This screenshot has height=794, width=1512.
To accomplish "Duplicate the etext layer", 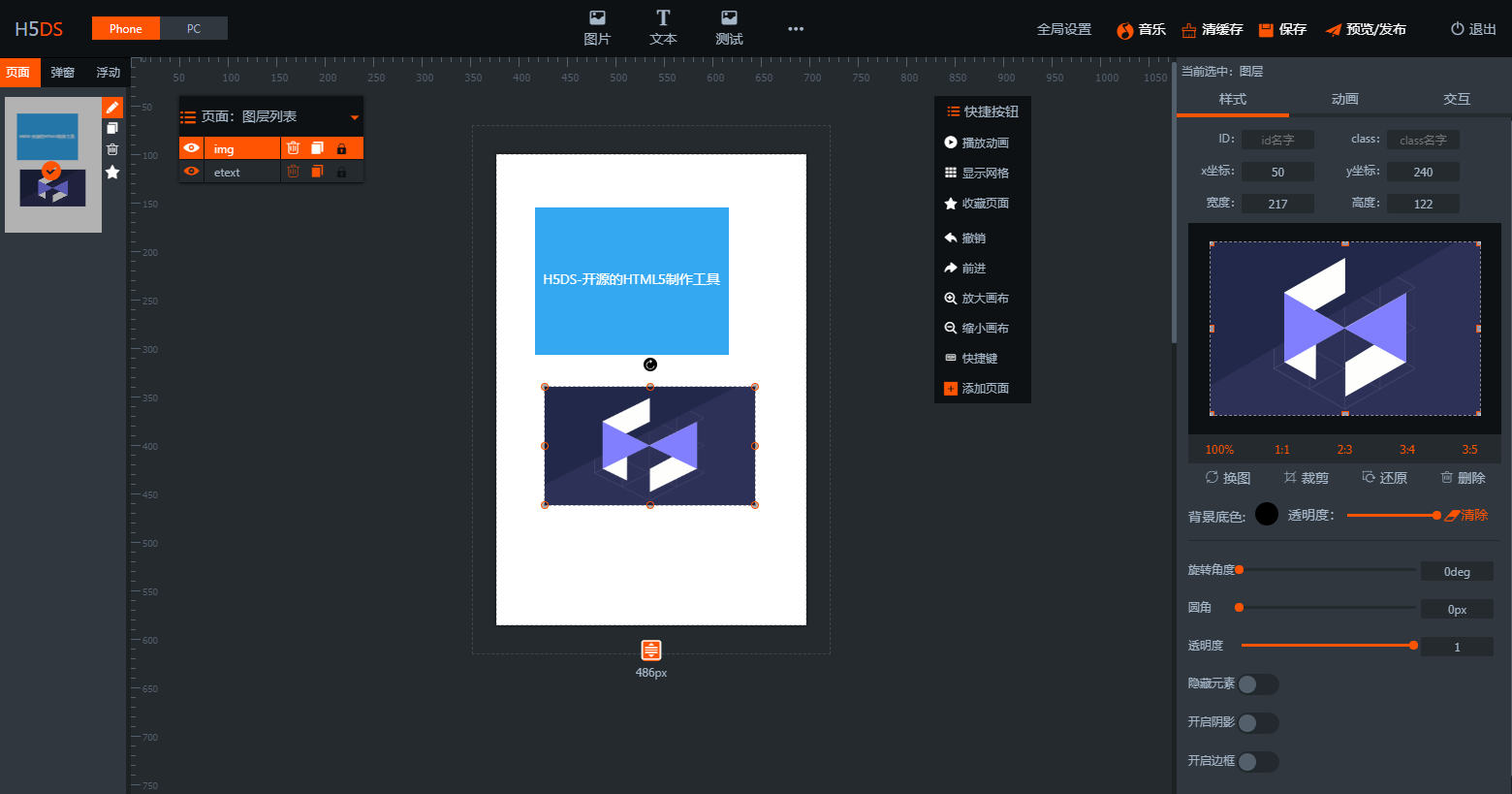I will click(317, 172).
